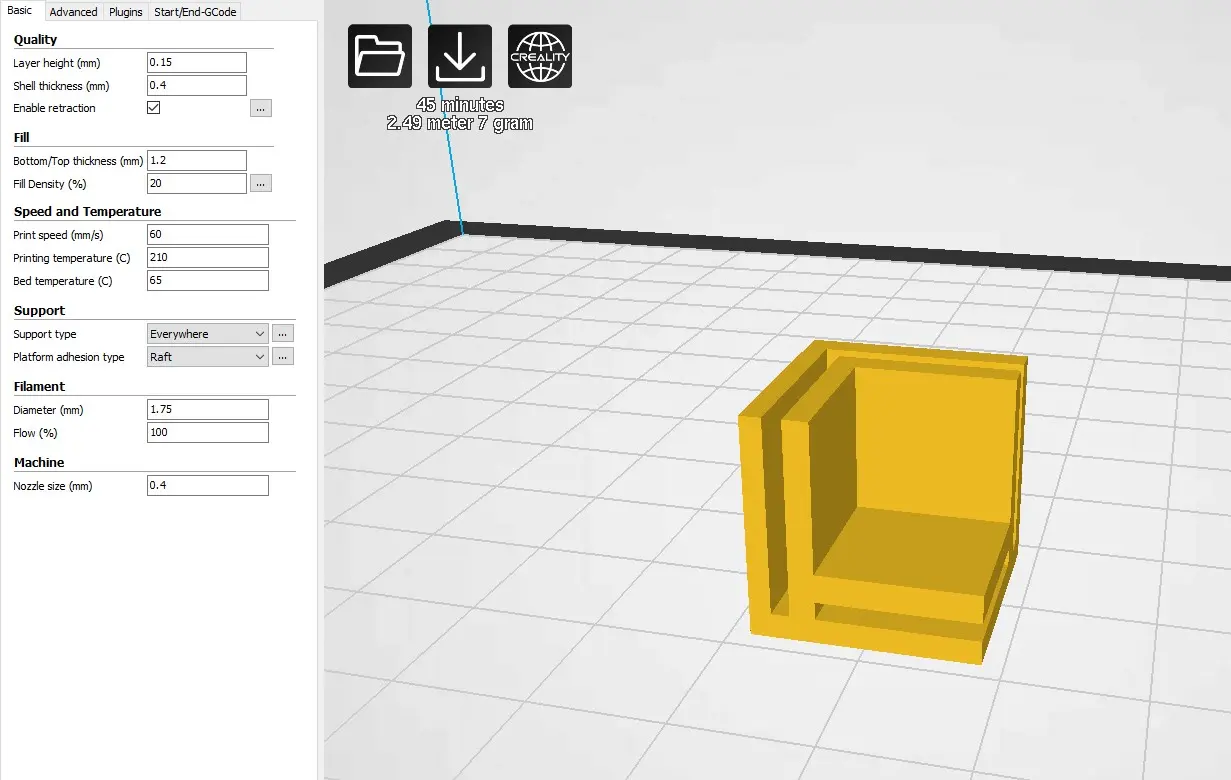Viewport: 1231px width, 780px height.
Task: Click the Shell thickness input field
Action: click(x=197, y=85)
